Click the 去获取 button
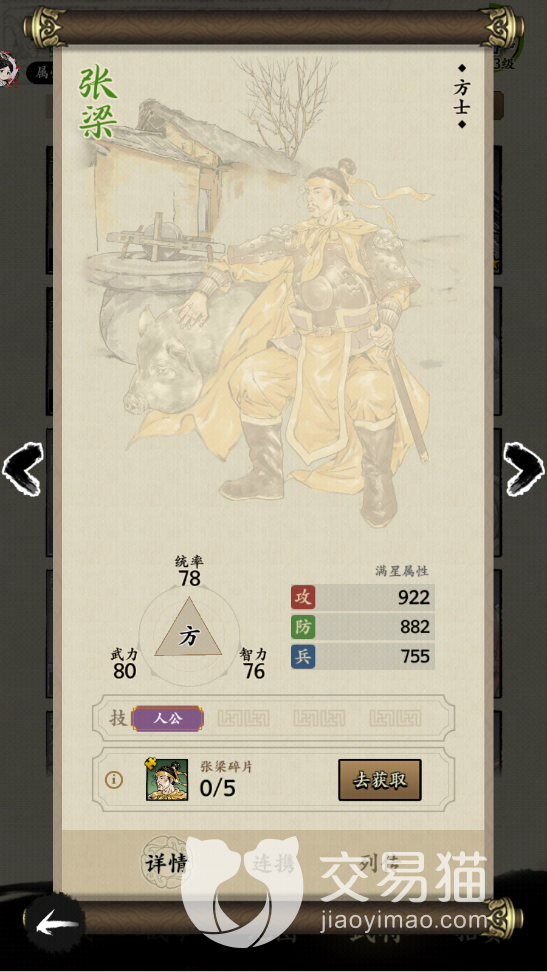 coord(380,780)
